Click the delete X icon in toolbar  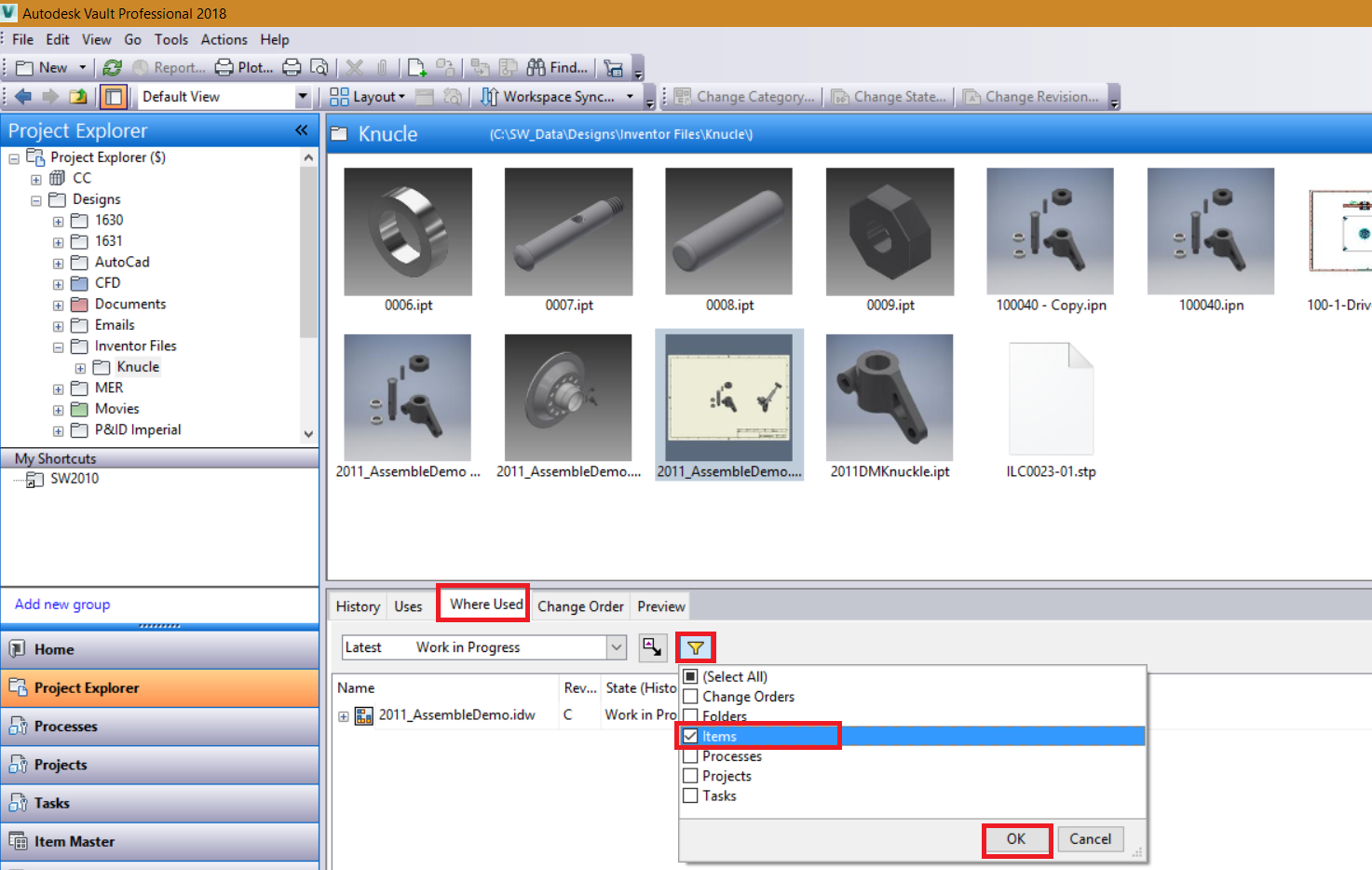click(354, 67)
